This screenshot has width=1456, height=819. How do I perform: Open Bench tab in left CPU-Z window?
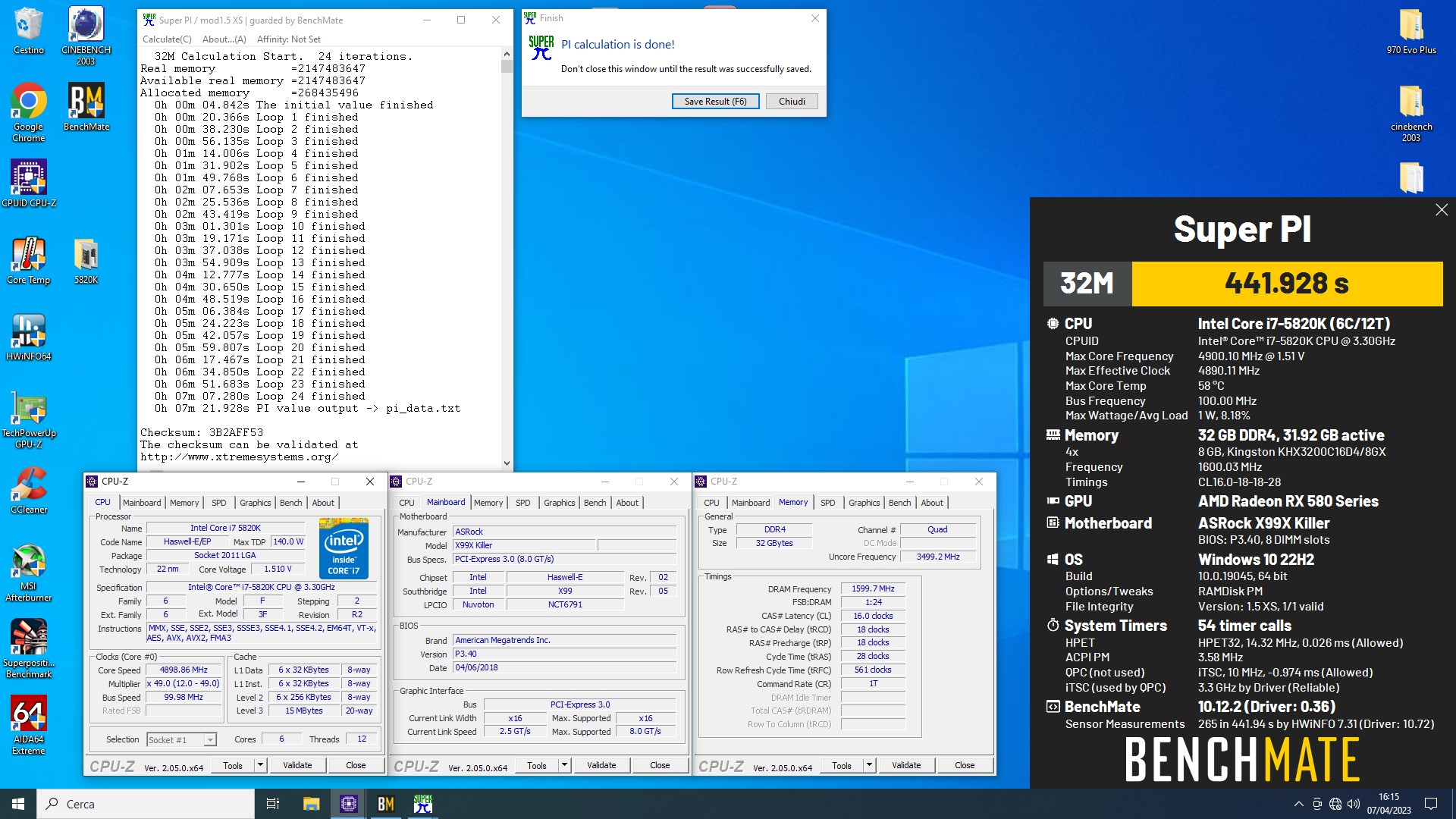pyautogui.click(x=291, y=503)
